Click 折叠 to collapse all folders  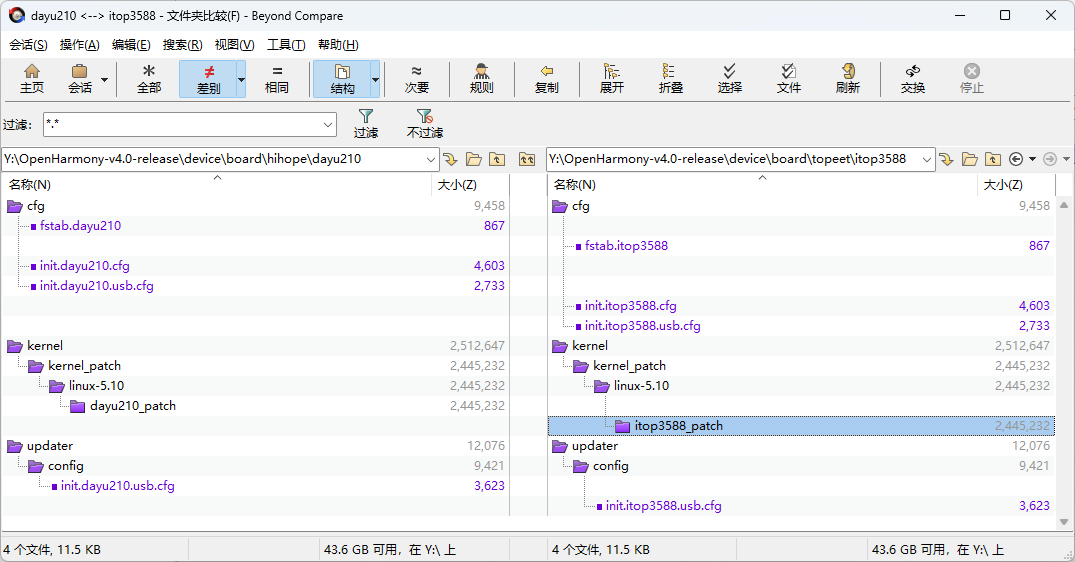click(x=670, y=79)
